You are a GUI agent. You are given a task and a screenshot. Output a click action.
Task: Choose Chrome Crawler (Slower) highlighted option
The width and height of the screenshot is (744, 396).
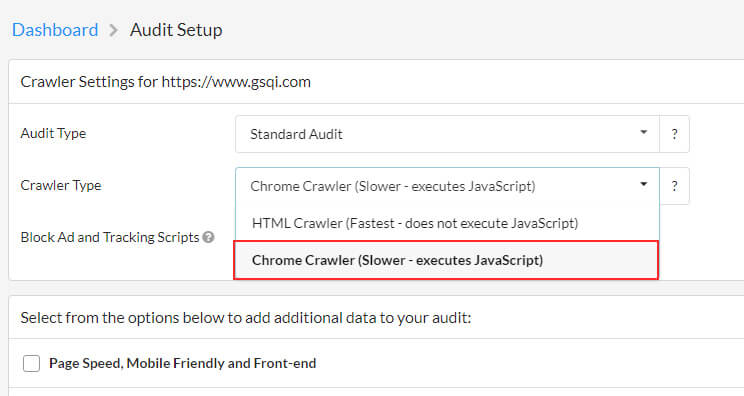tap(446, 260)
